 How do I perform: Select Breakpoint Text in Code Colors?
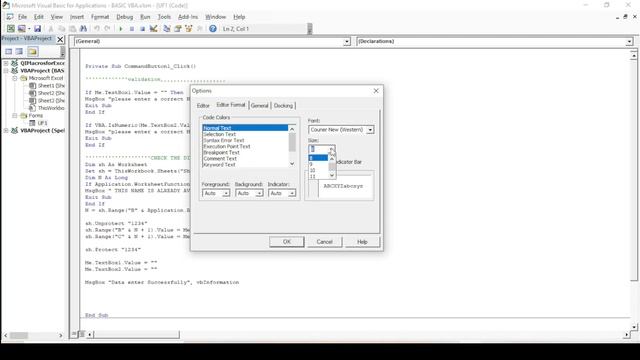click(245, 152)
